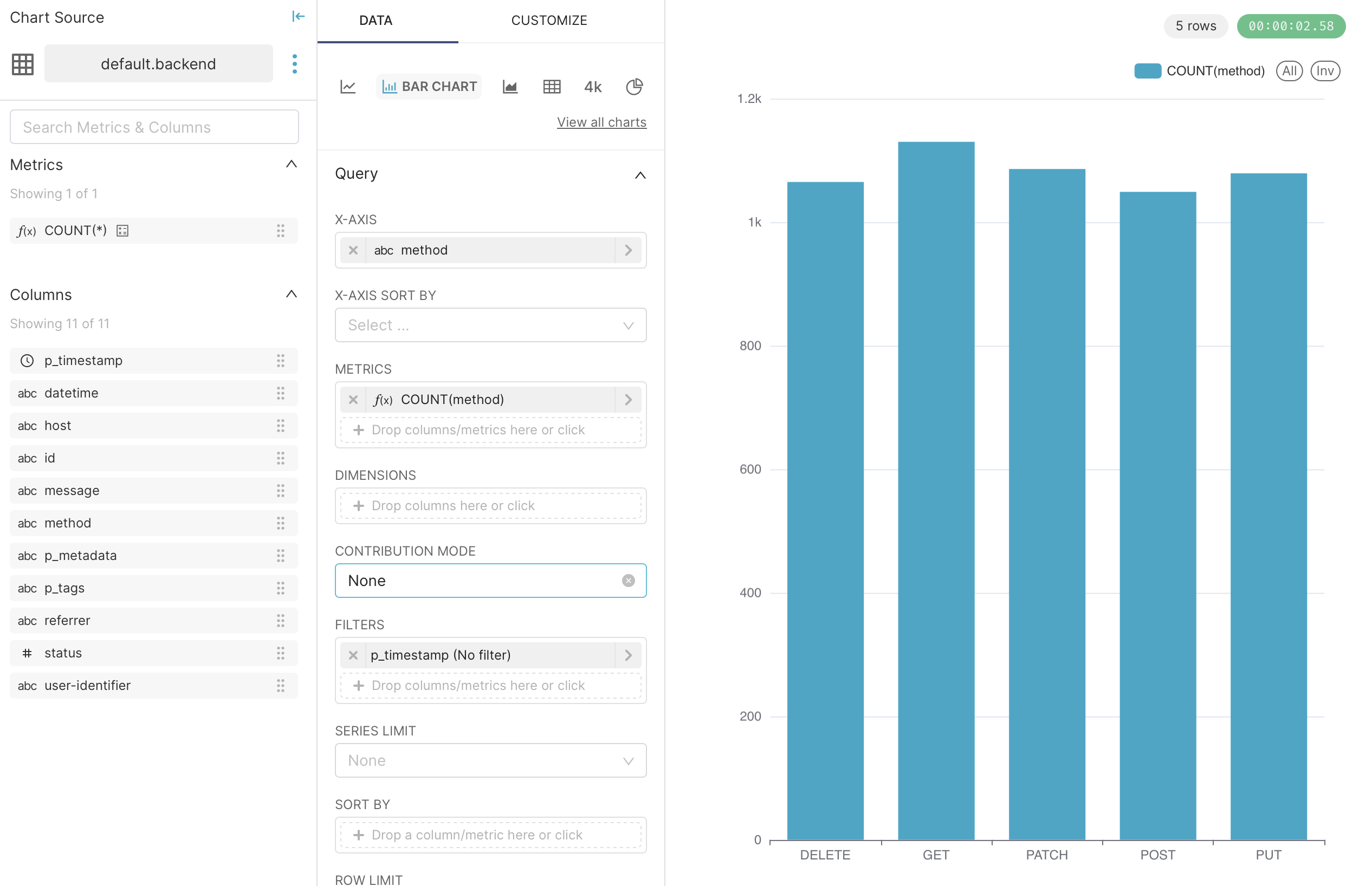This screenshot has width=1372, height=886.
Task: Open the View all charts link
Action: 601,121
